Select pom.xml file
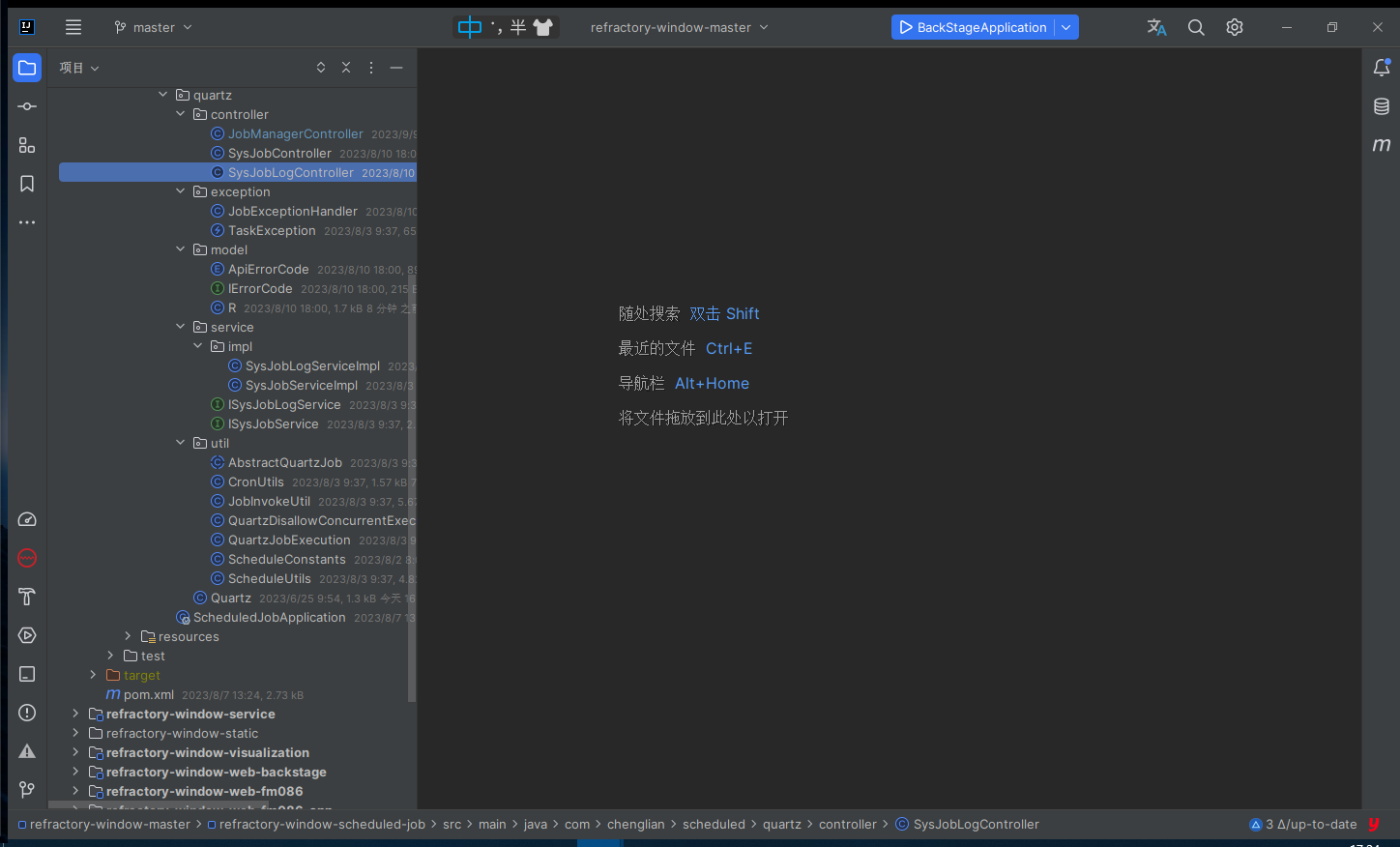The width and height of the screenshot is (1400, 847). pyautogui.click(x=148, y=694)
